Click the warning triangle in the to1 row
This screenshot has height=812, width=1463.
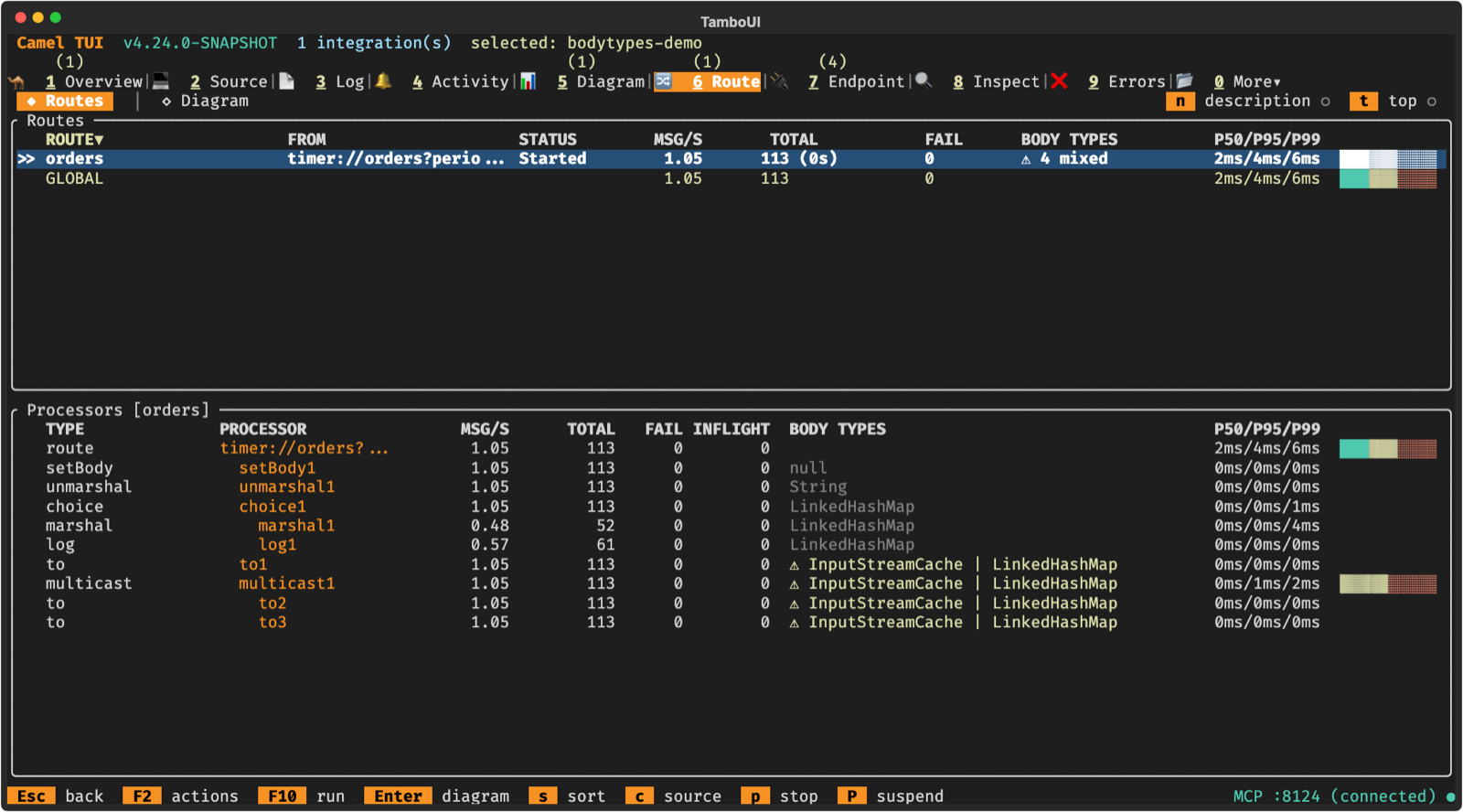(795, 565)
